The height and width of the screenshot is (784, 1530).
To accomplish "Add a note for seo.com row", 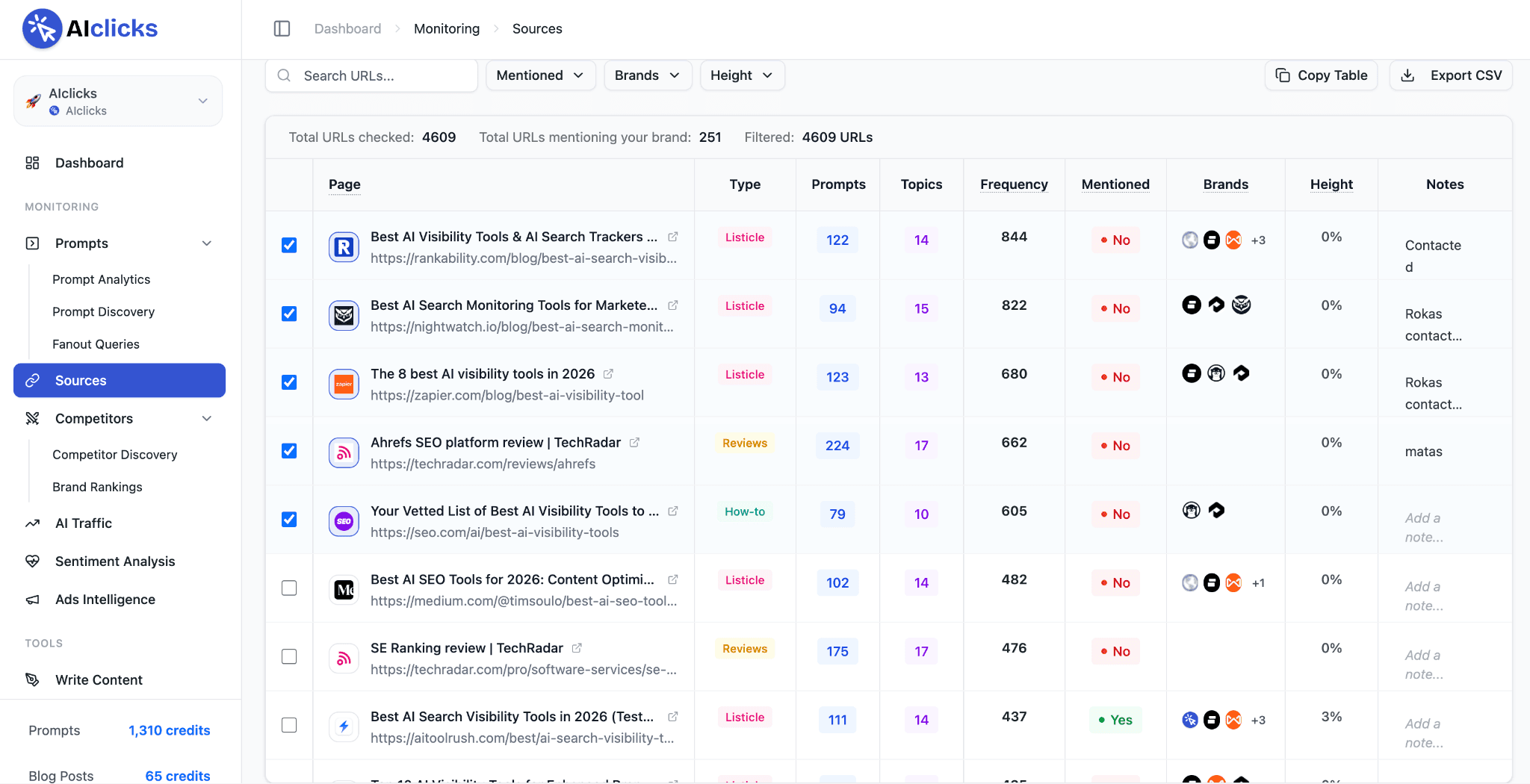I will 1424,527.
